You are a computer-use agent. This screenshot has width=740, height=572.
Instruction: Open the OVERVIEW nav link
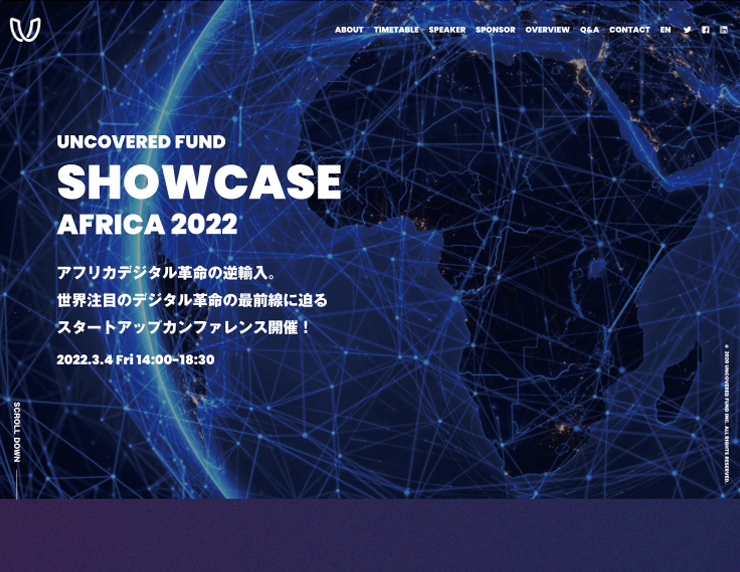coord(547,30)
